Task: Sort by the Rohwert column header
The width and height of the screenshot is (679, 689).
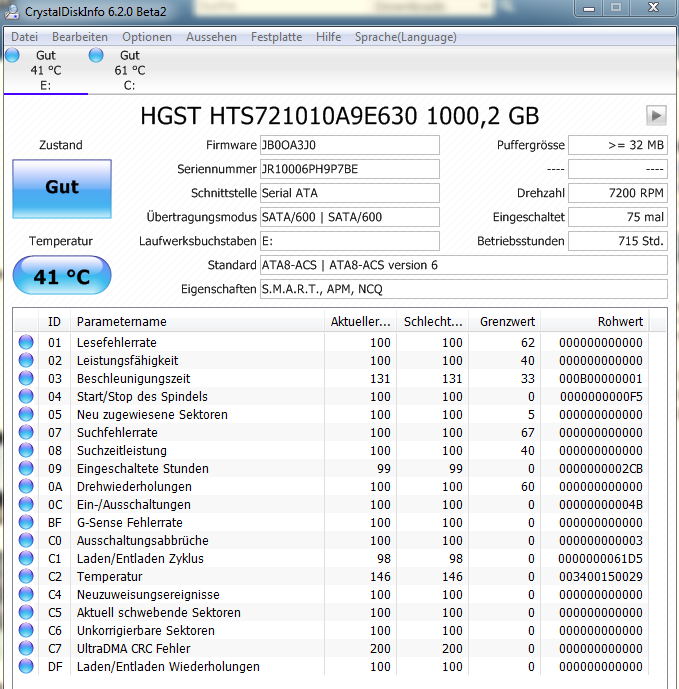Action: (595, 322)
